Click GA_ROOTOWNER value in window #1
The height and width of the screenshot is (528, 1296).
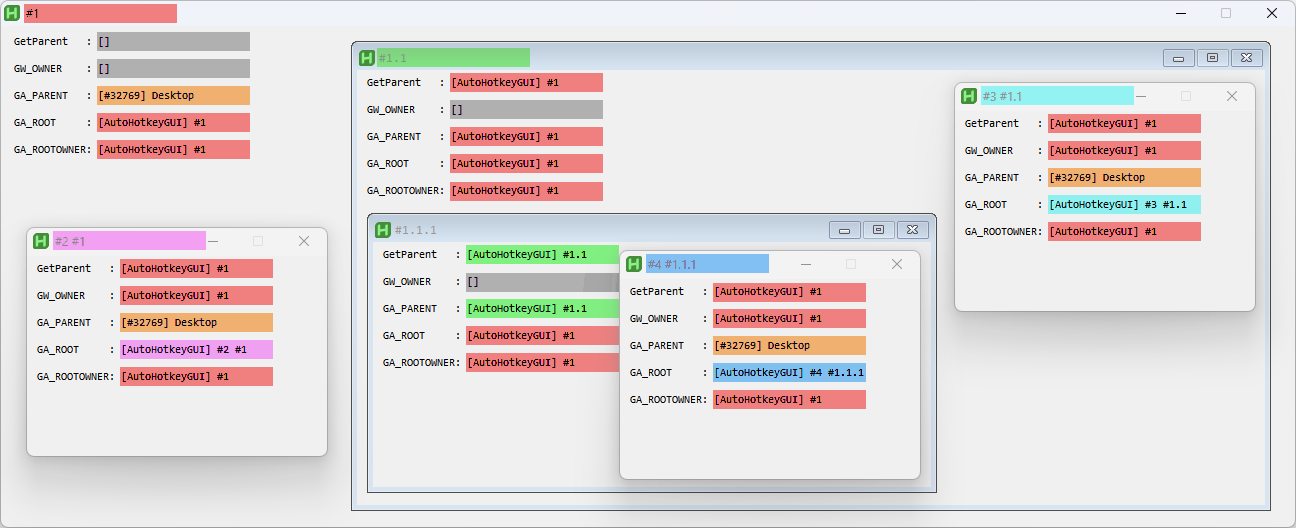pyautogui.click(x=173, y=150)
